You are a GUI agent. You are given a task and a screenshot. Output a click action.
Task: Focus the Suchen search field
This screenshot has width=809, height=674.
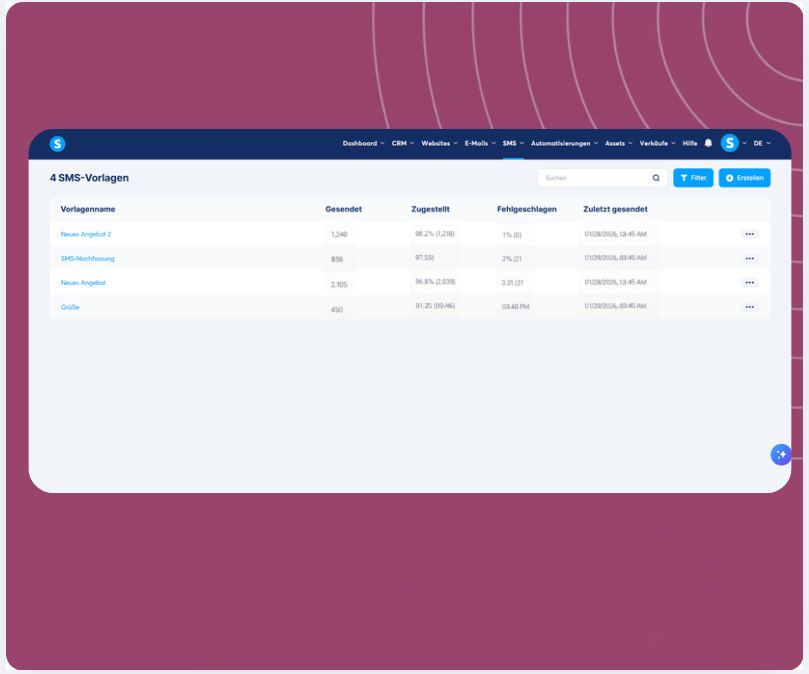(x=602, y=178)
